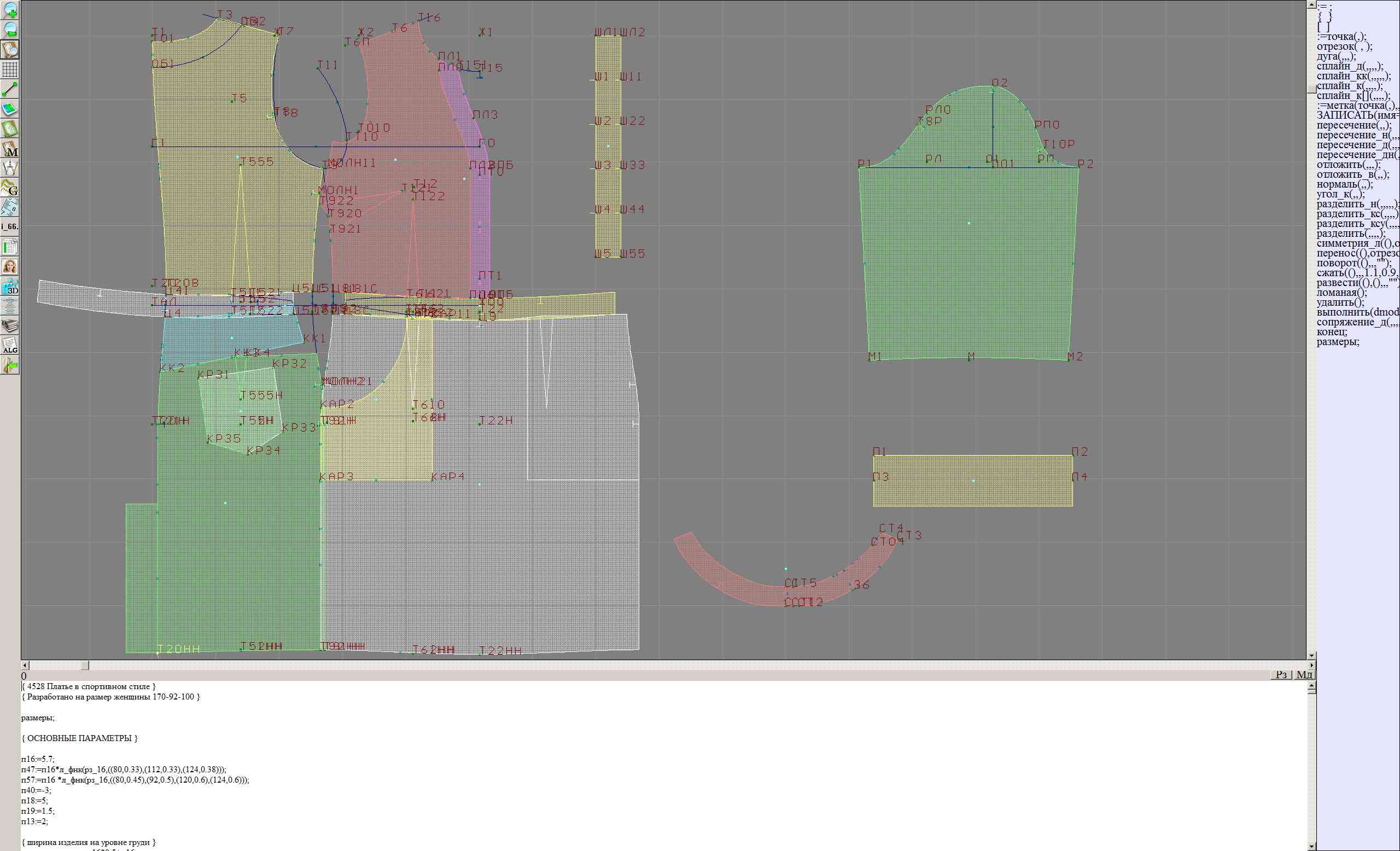Screen dimensions: 1400x851
Task: Switch to the Мд tab
Action: [x=1304, y=674]
